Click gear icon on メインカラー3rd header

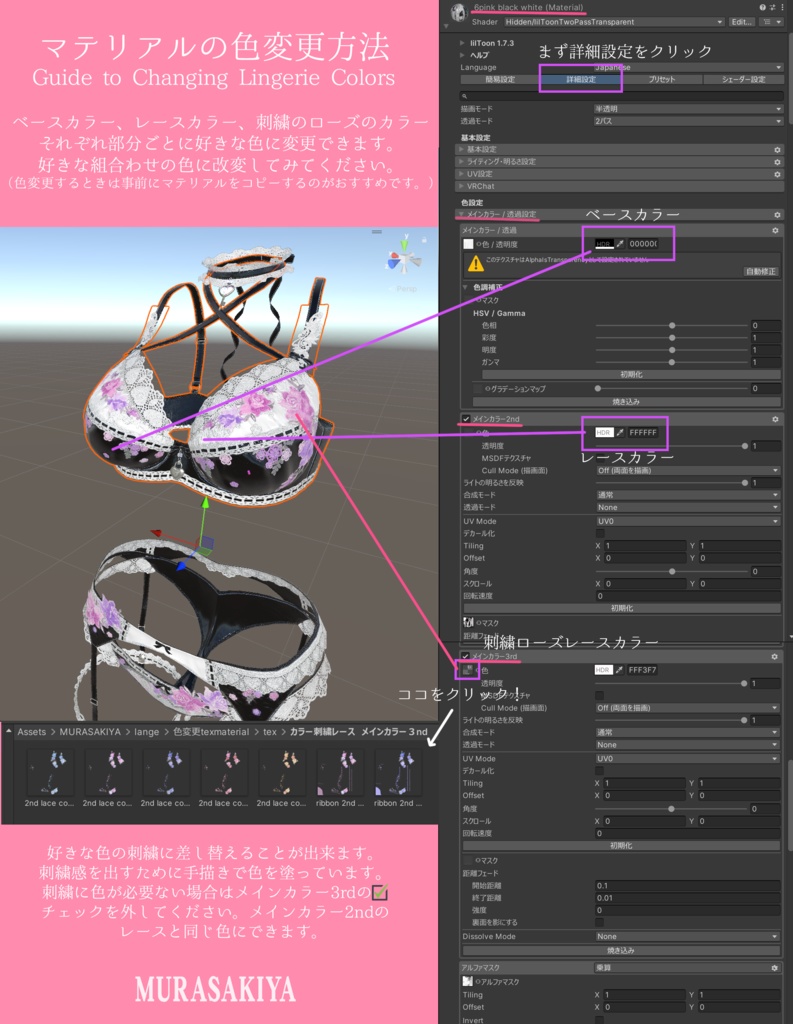pos(775,657)
